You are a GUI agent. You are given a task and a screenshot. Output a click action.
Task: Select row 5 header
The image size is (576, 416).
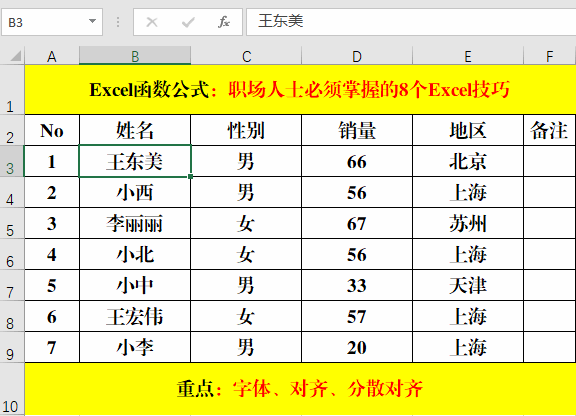coord(12,223)
